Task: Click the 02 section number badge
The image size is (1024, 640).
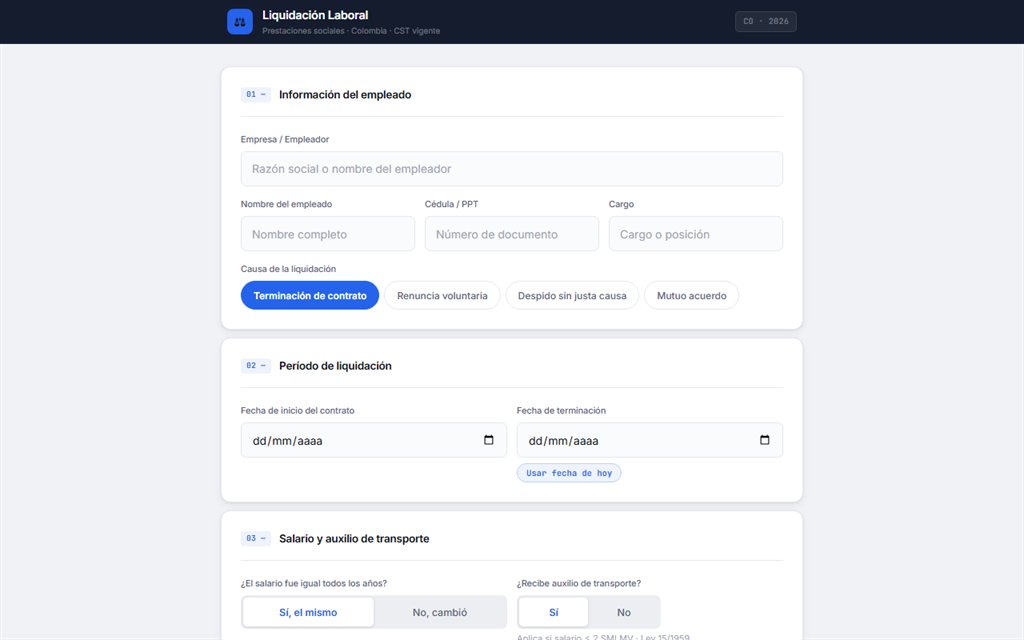Action: pos(255,366)
